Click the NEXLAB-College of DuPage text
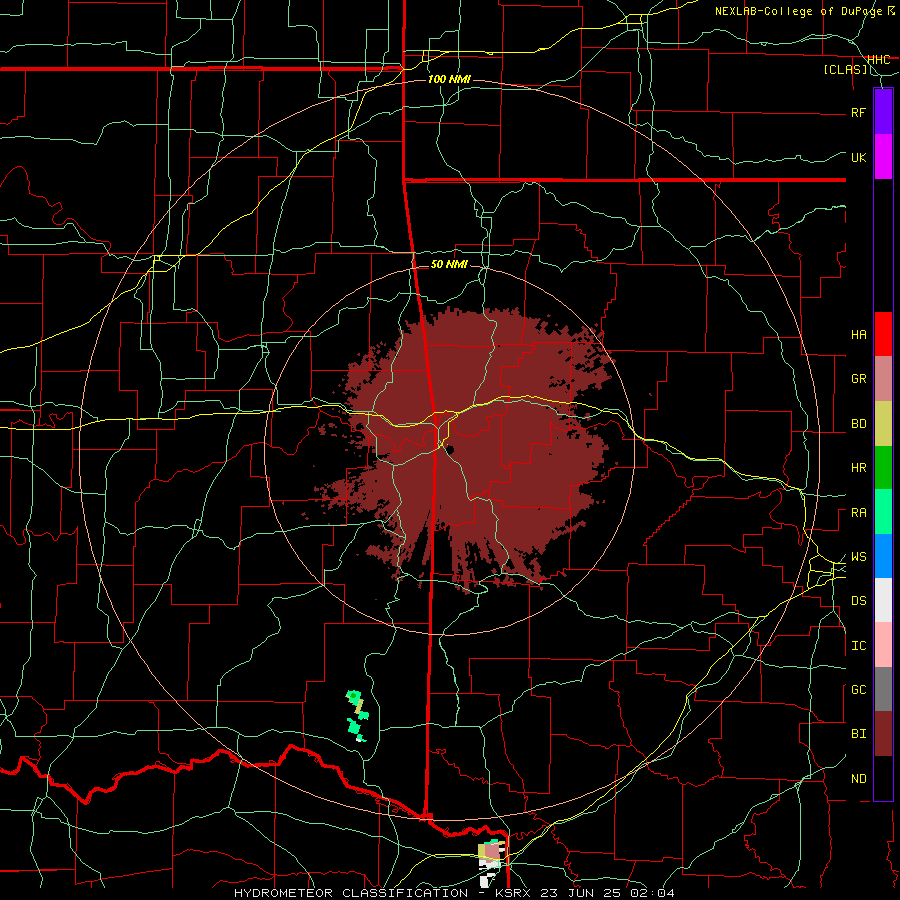Screen dimensions: 900x900 pyautogui.click(x=801, y=11)
